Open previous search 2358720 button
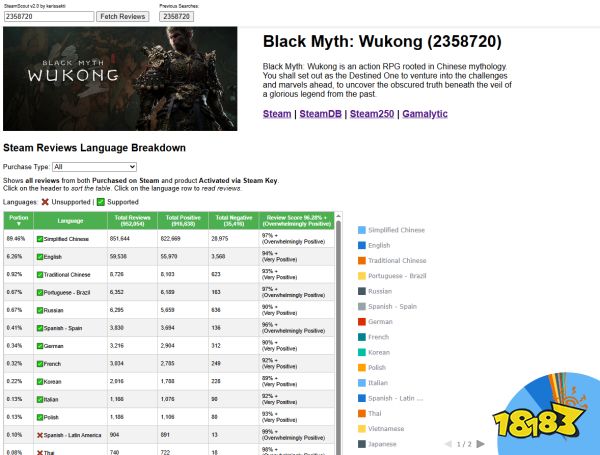The width and height of the screenshot is (600, 455). click(176, 16)
